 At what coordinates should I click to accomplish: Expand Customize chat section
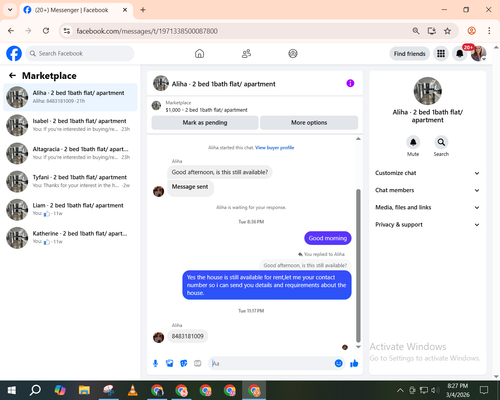coord(427,173)
